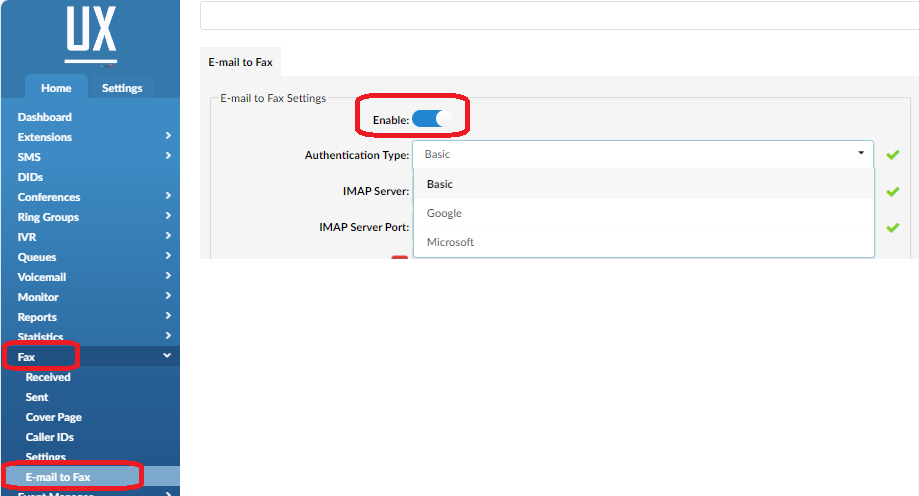
Task: Click the IMAP Server Port green checkmark
Action: [893, 227]
